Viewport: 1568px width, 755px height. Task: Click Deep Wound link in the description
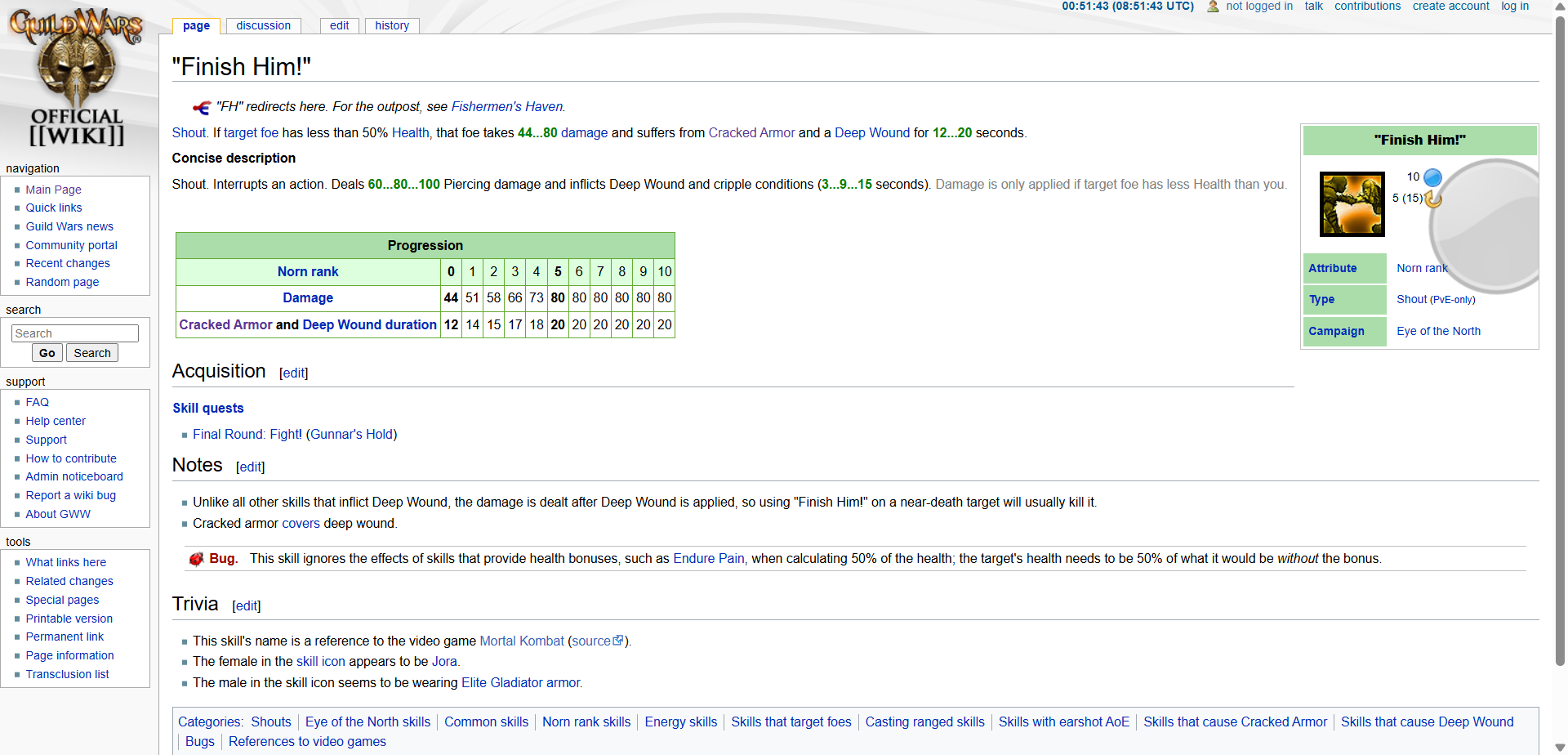(x=871, y=133)
